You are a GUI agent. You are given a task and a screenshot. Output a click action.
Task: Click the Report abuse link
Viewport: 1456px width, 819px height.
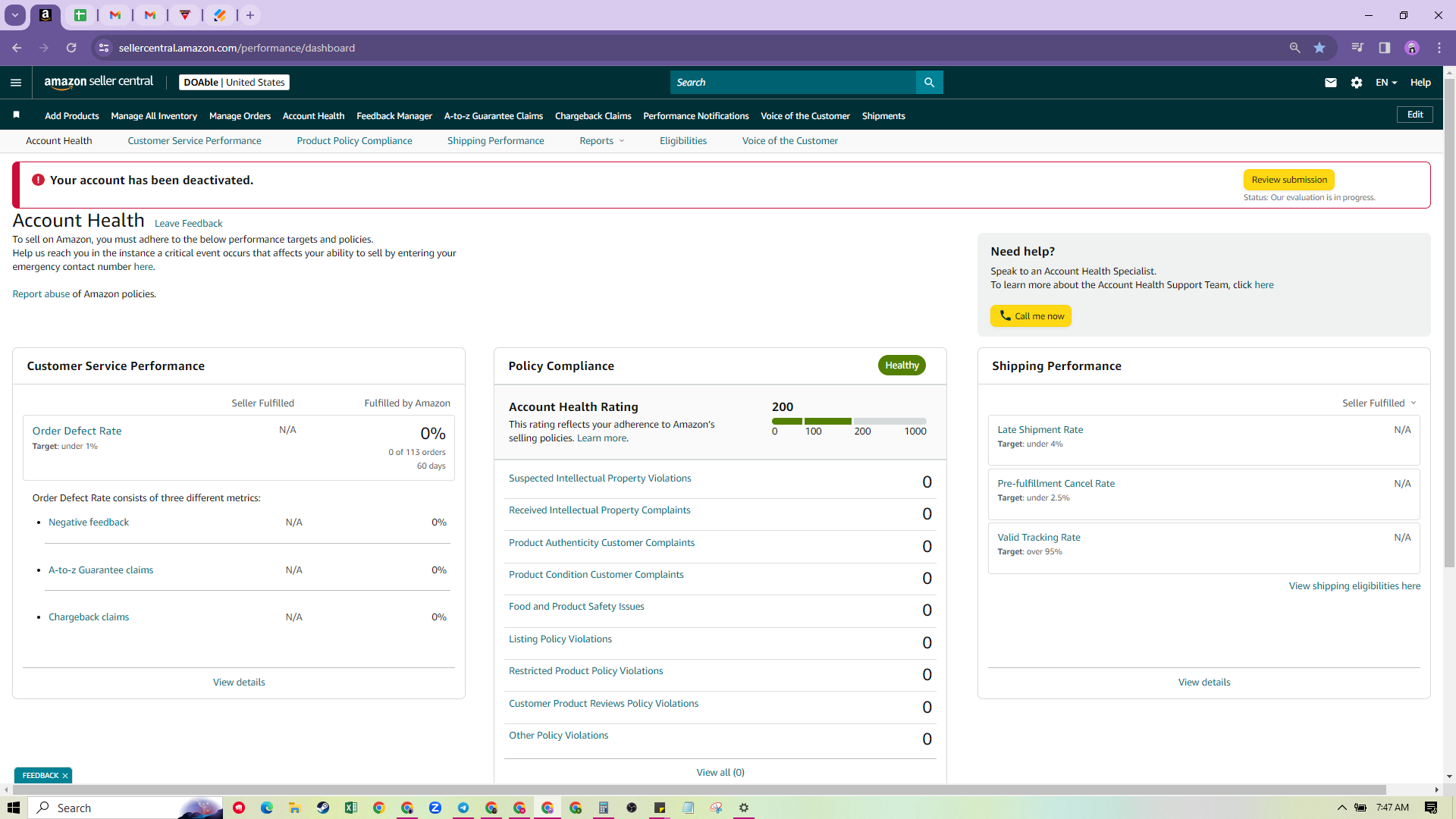click(41, 294)
